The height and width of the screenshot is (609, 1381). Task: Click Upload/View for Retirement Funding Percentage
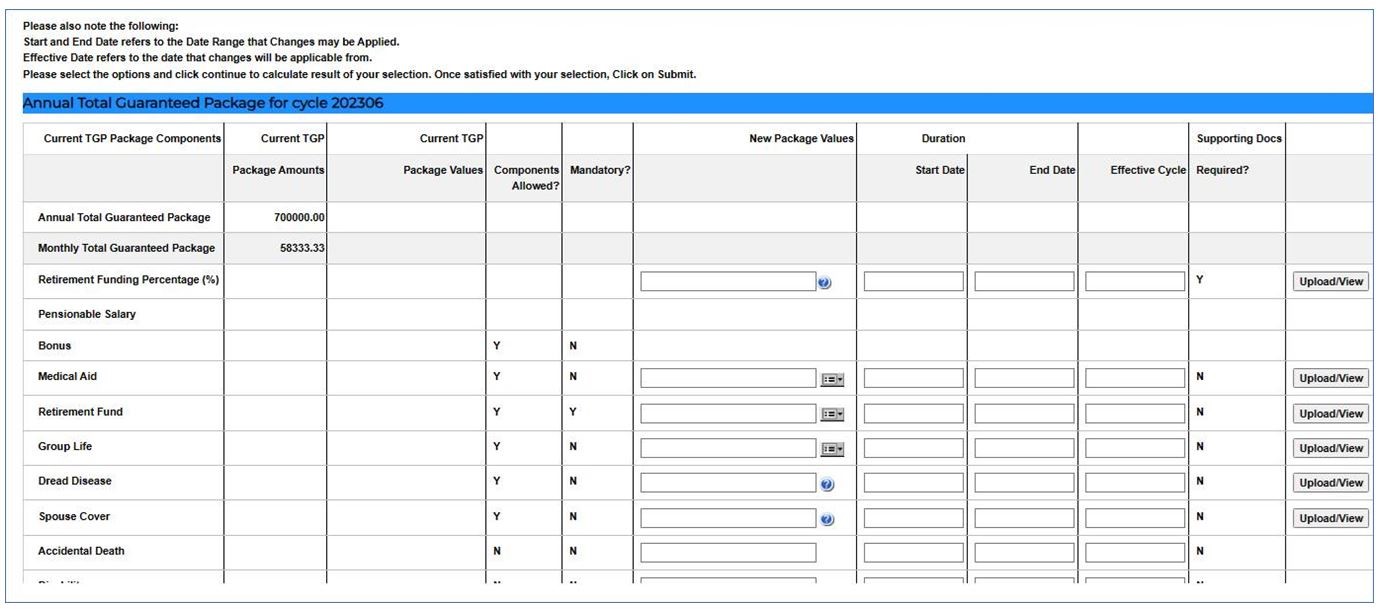pos(1330,282)
